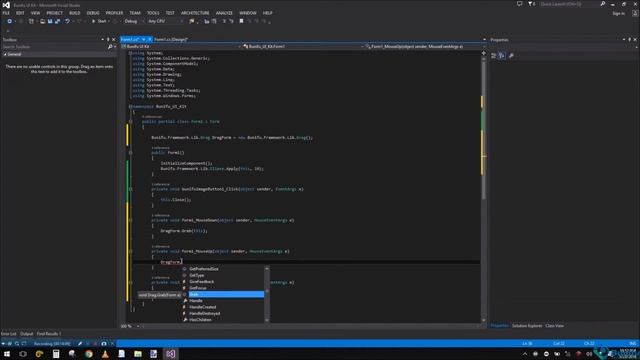
Task: Click the Quick Launch search field
Action: click(x=569, y=4)
